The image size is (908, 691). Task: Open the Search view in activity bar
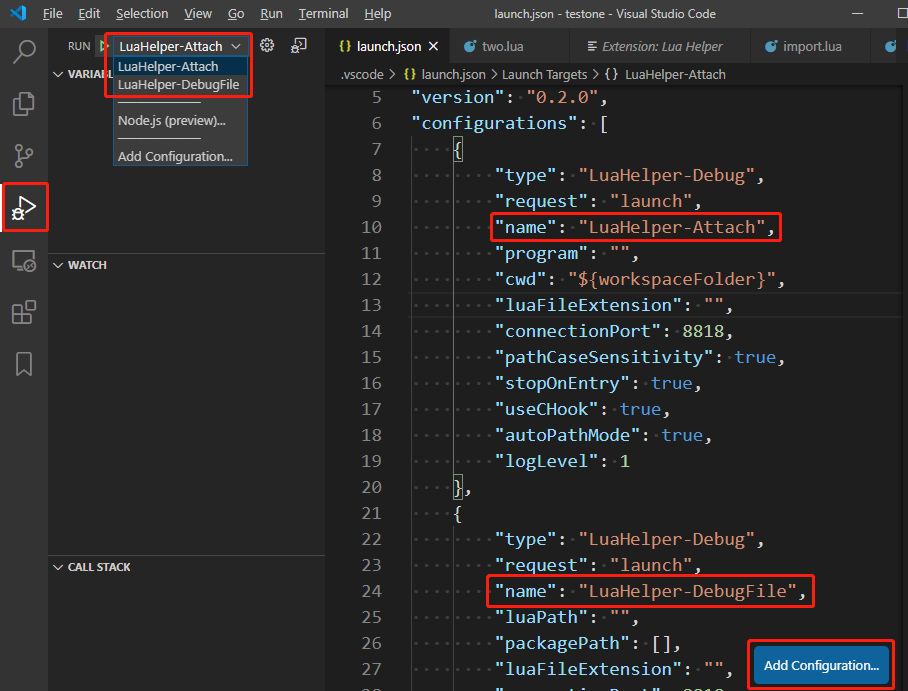point(24,52)
